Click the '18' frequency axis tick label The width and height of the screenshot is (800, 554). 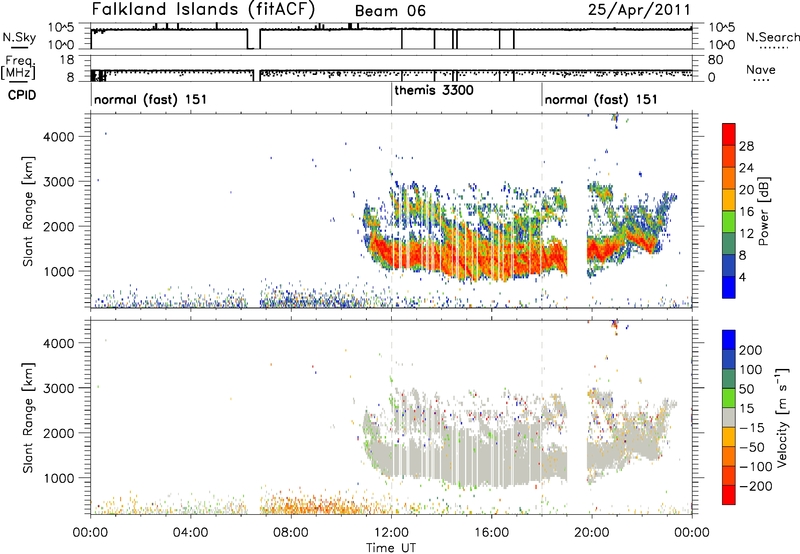(x=67, y=60)
